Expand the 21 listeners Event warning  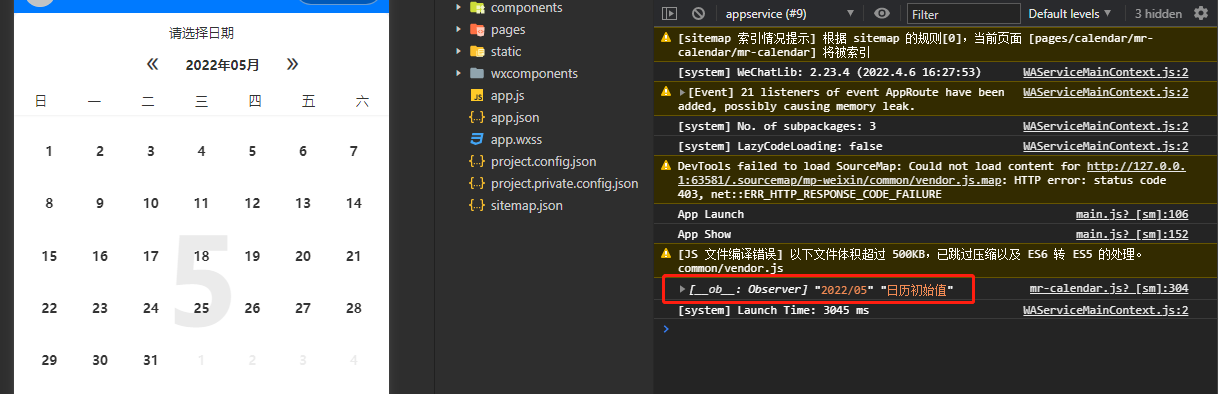(683, 92)
